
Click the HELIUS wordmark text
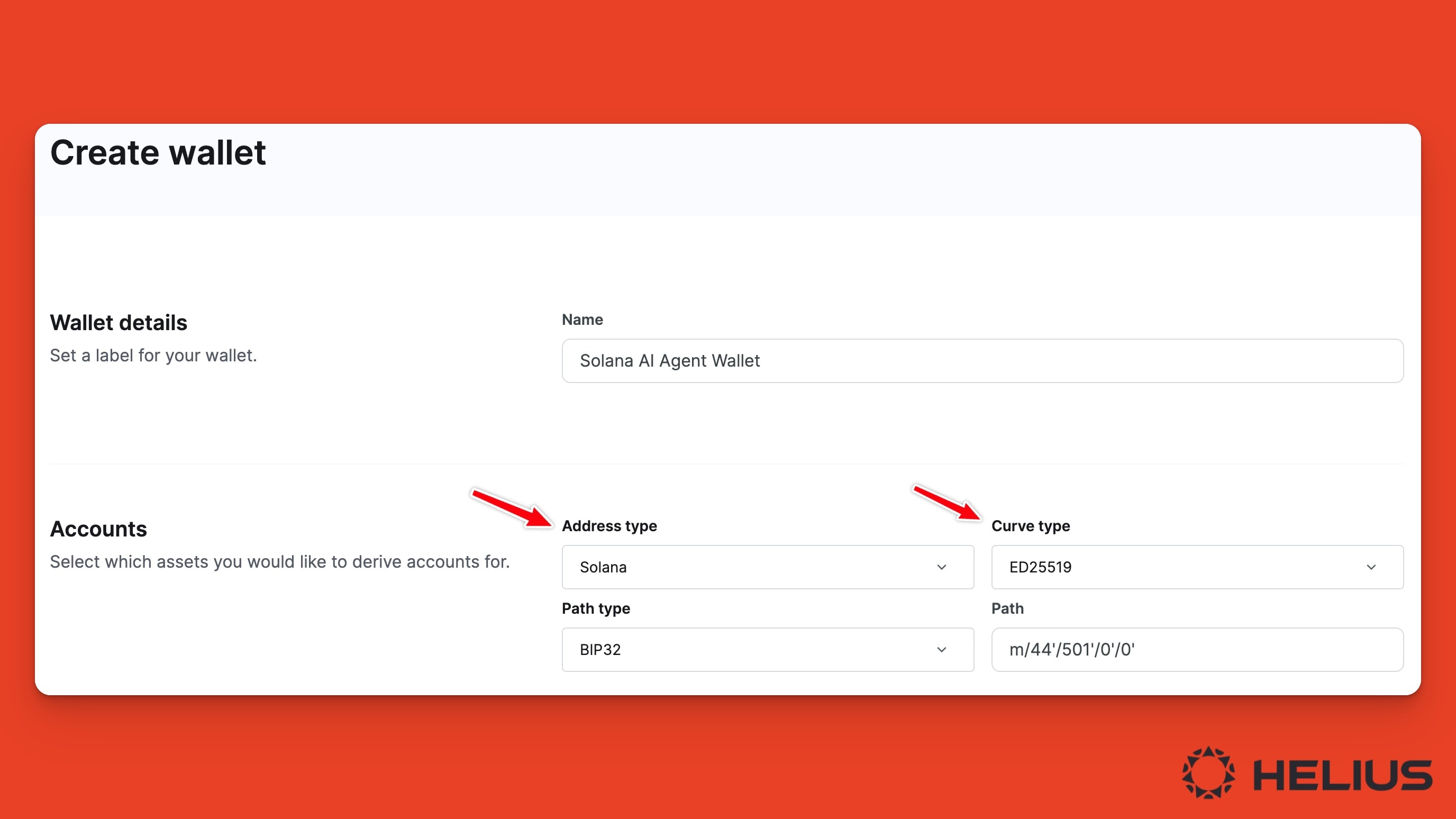(1342, 775)
